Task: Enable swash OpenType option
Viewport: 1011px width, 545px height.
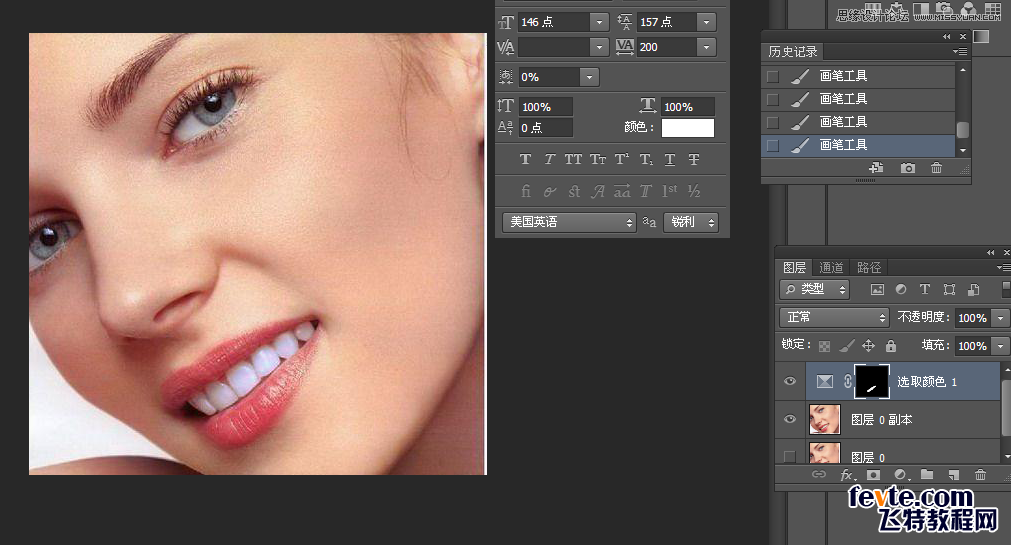Action: [x=598, y=192]
